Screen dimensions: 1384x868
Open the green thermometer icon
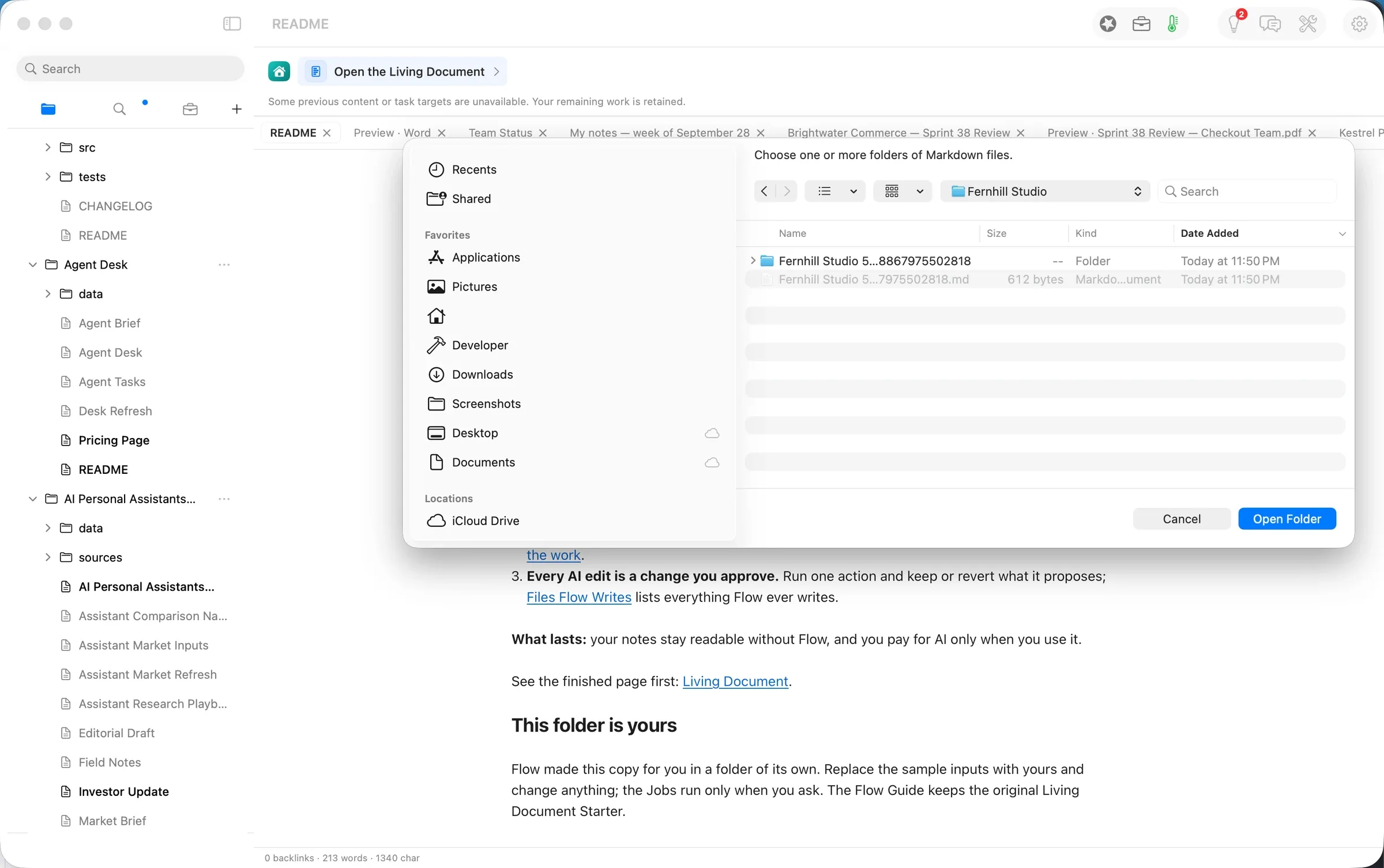tap(1172, 24)
